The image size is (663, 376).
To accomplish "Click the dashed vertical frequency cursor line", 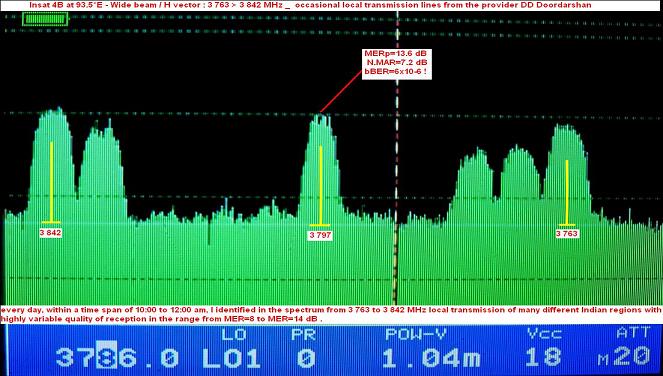I will 397,159.
